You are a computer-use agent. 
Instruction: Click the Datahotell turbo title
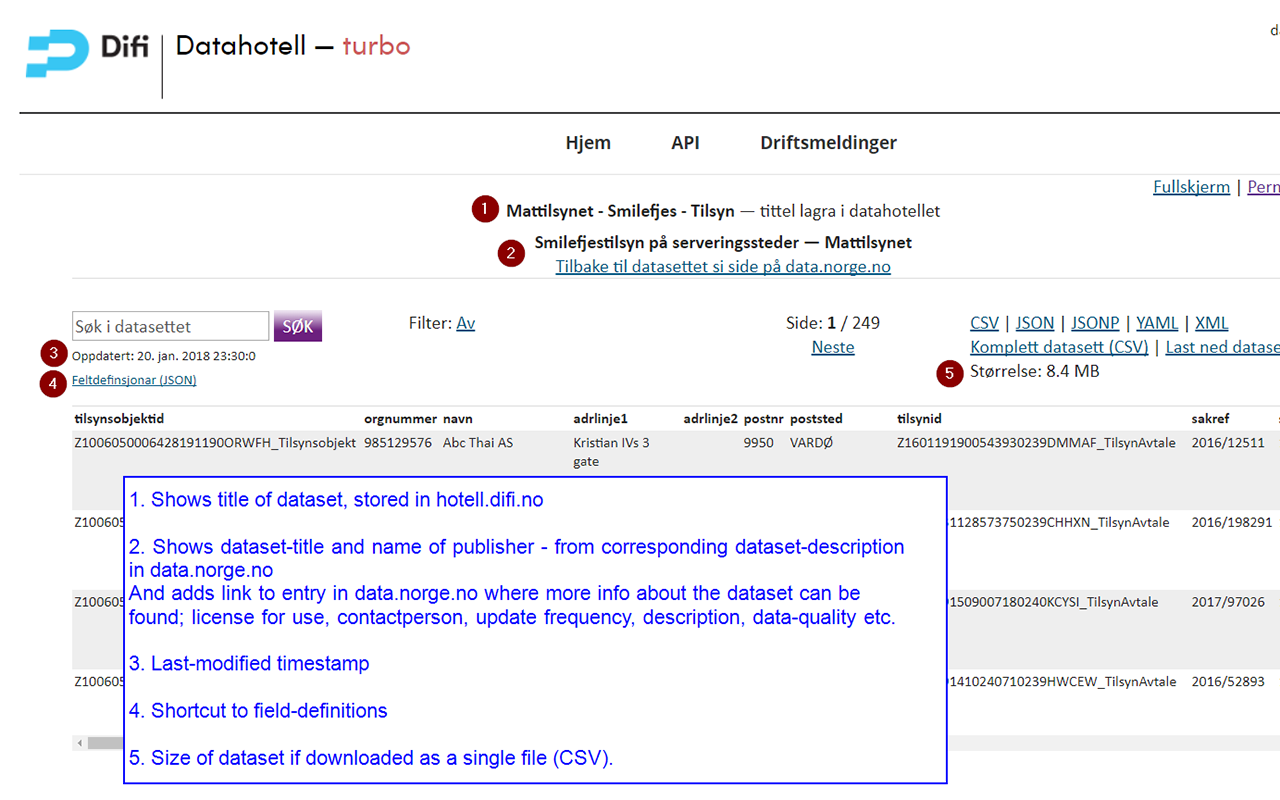click(293, 46)
